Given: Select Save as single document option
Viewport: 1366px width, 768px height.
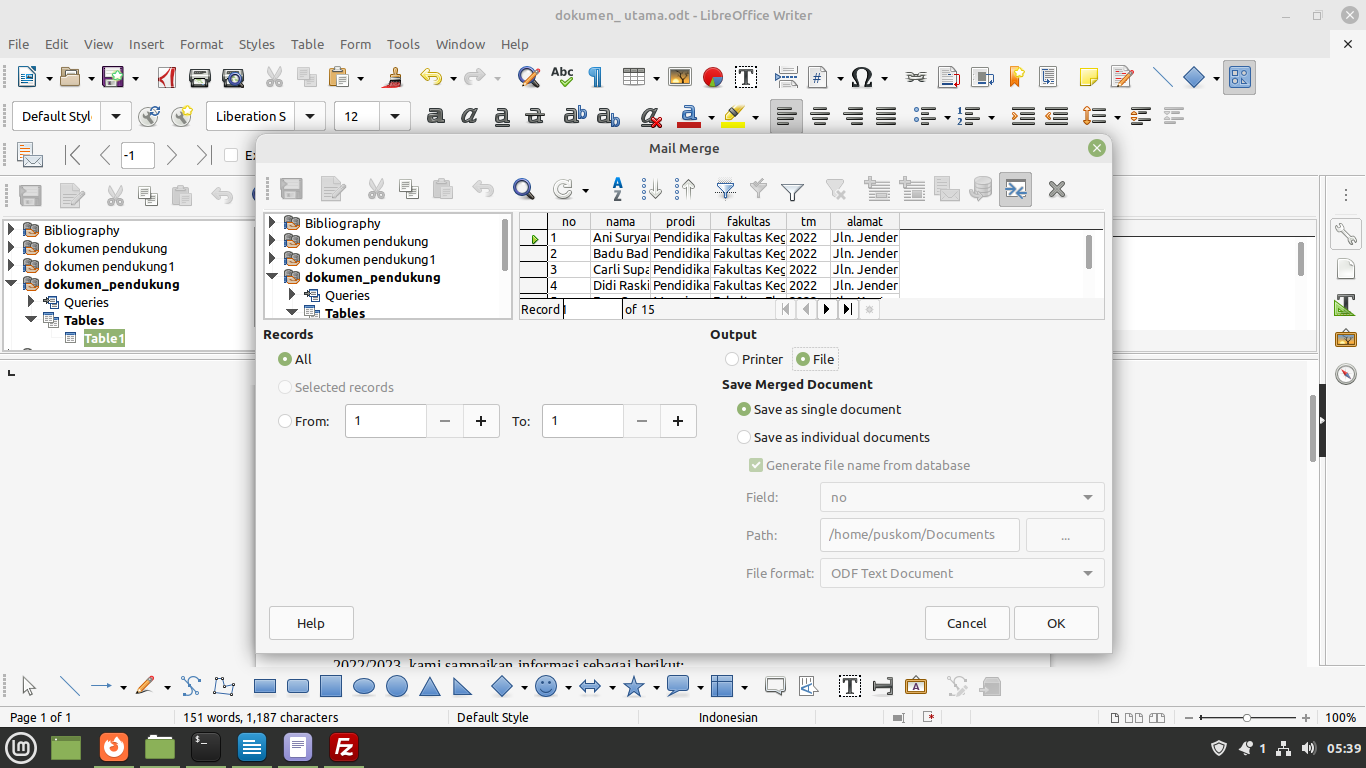Looking at the screenshot, I should (x=744, y=409).
